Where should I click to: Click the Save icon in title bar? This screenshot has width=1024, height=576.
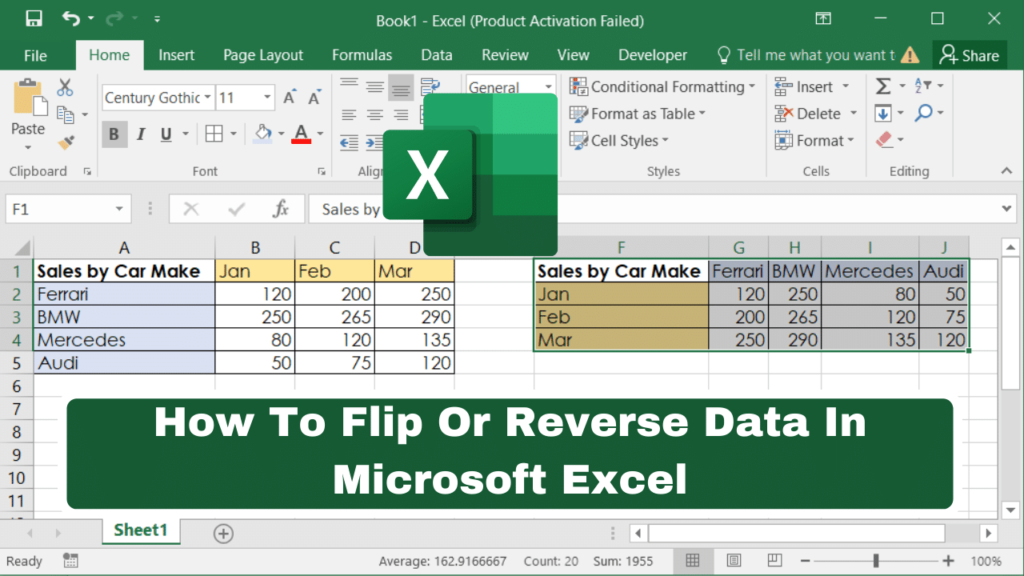[x=33, y=19]
